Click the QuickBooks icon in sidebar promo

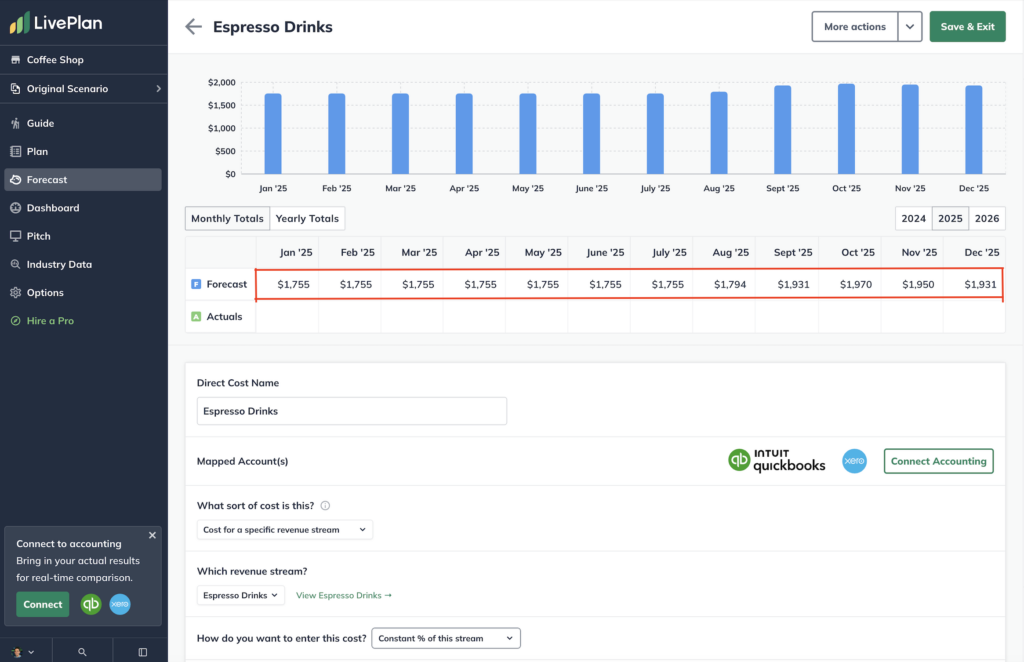tap(91, 604)
